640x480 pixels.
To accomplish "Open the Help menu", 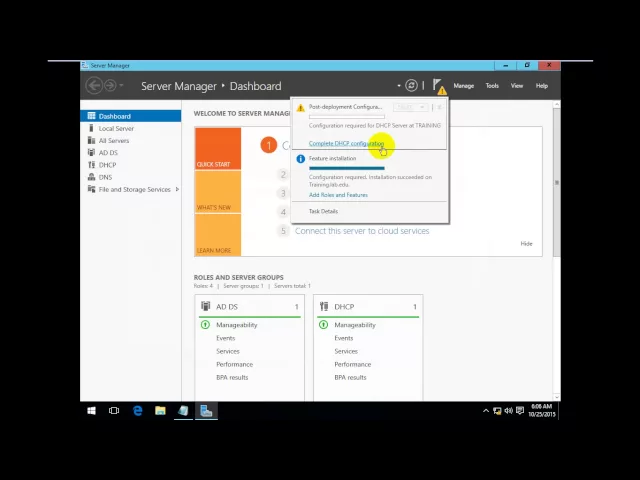I will click(x=542, y=86).
